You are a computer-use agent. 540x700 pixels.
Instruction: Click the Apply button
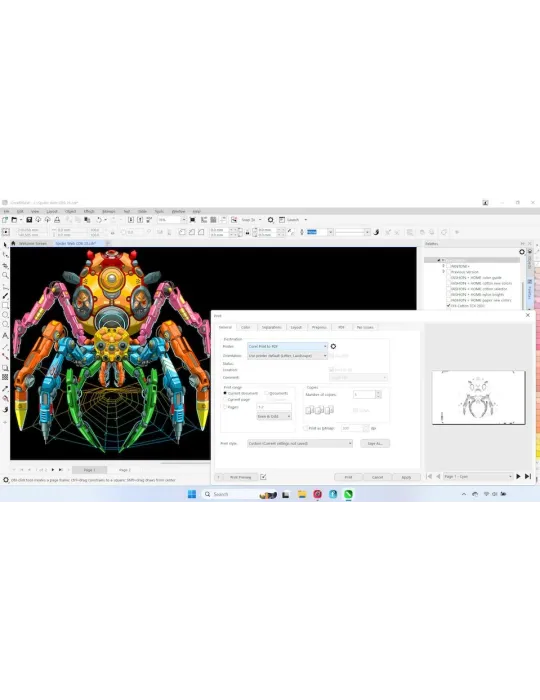(406, 477)
